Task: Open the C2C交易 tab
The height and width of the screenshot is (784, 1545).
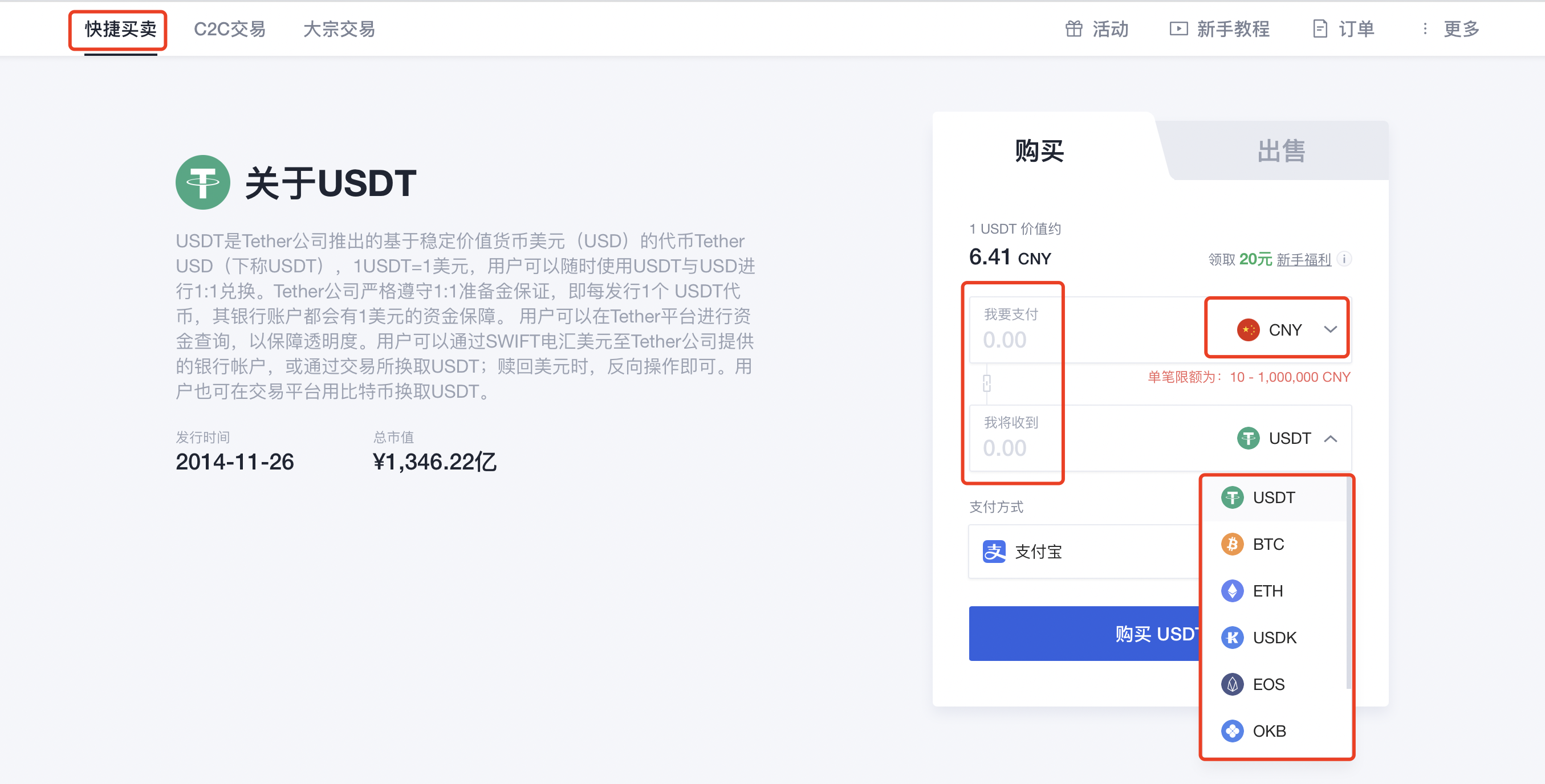Action: coord(230,28)
